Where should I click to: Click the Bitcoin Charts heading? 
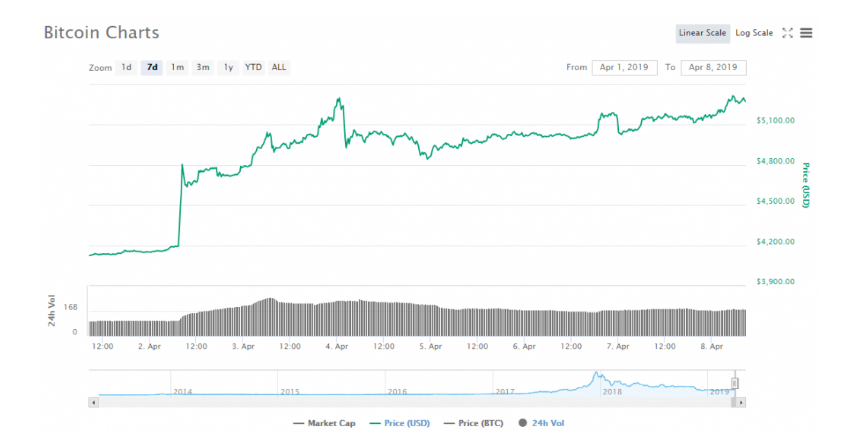click(x=101, y=33)
